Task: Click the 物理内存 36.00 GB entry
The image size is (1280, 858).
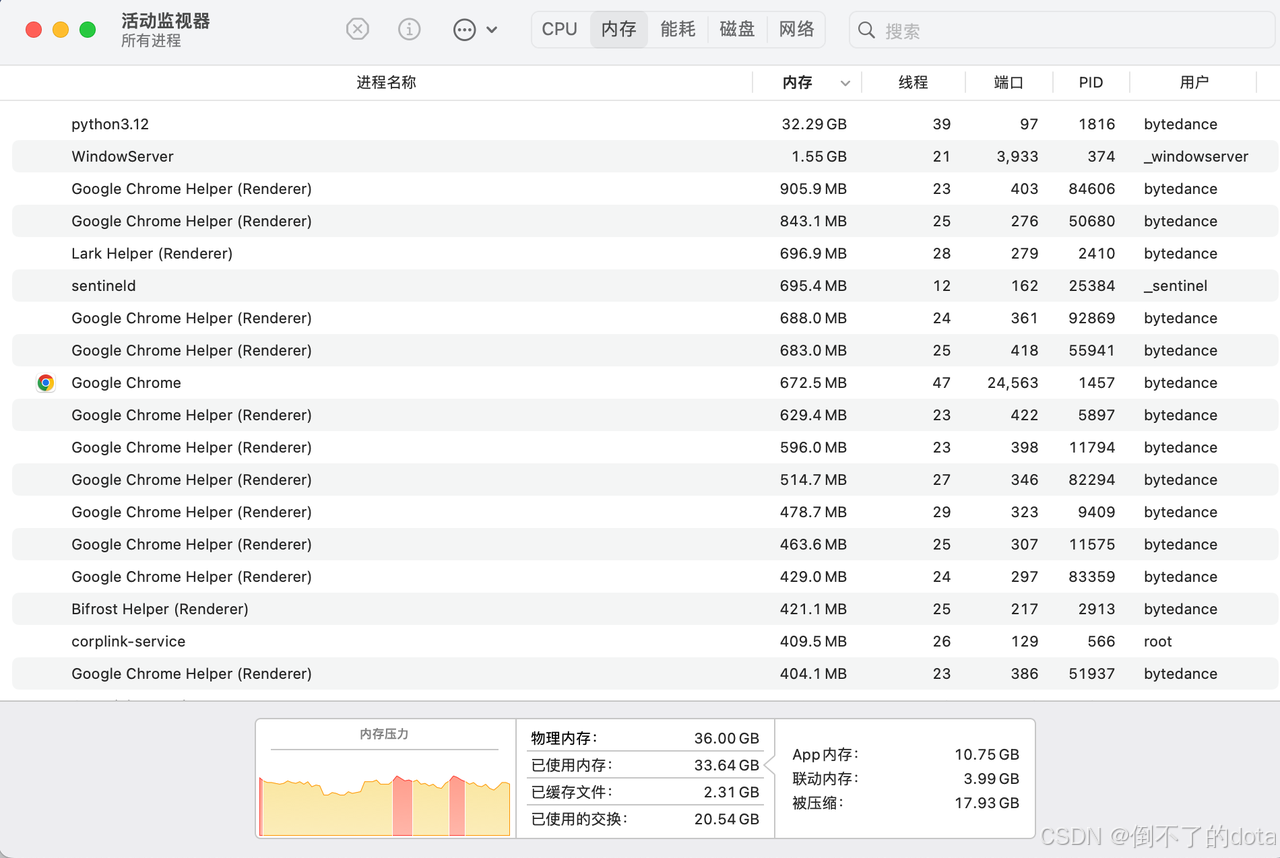Action: coord(645,738)
